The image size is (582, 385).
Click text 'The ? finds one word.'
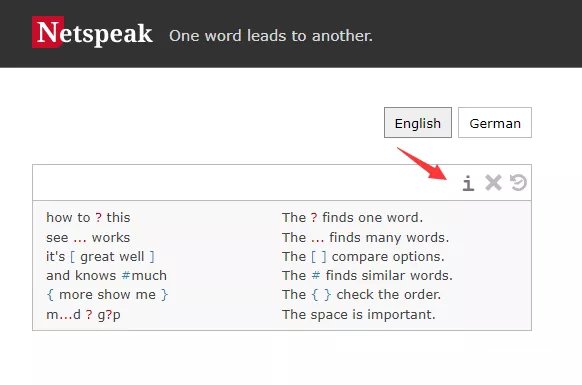click(352, 218)
